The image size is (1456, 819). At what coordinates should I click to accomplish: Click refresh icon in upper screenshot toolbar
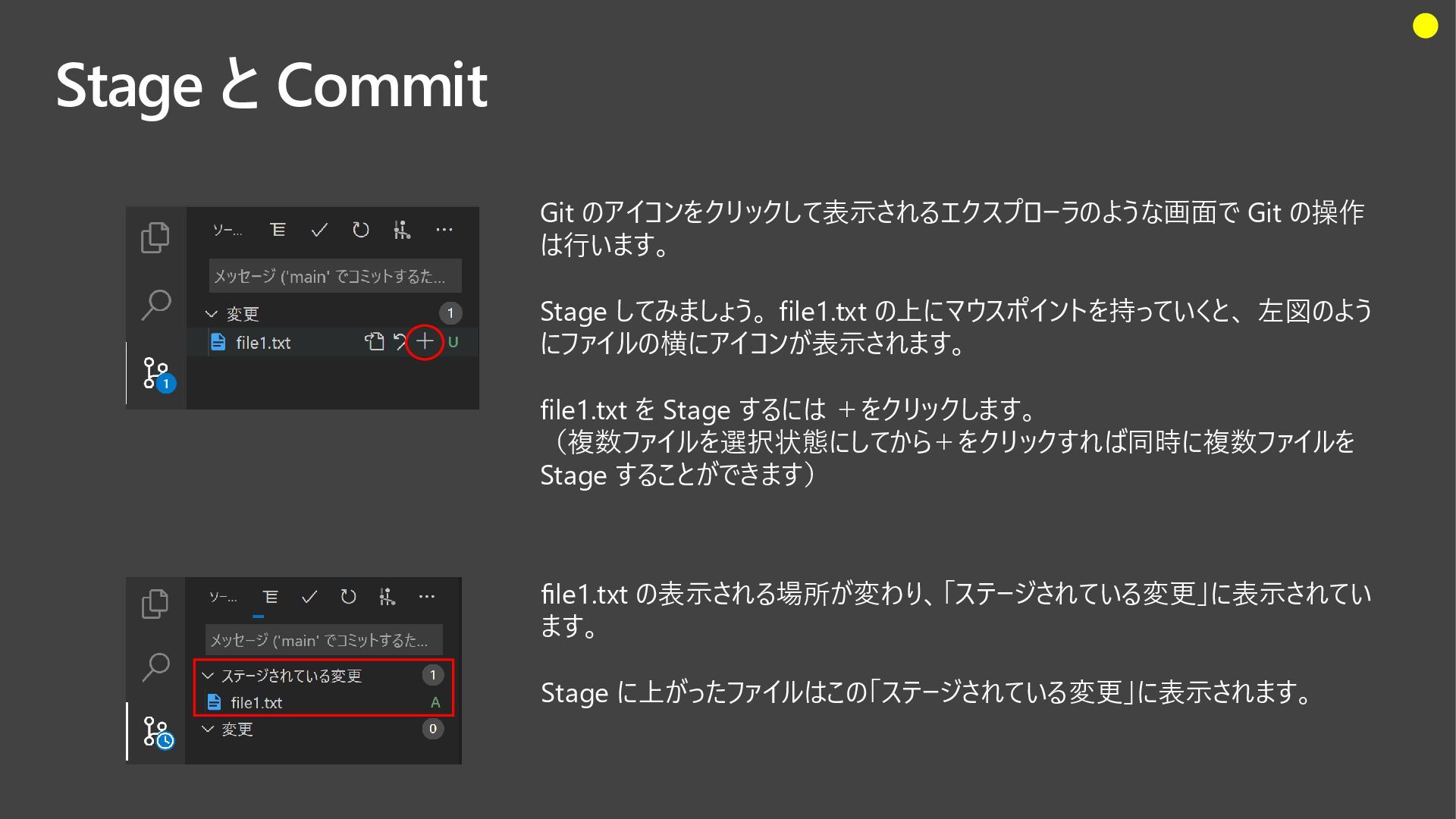coord(361,230)
